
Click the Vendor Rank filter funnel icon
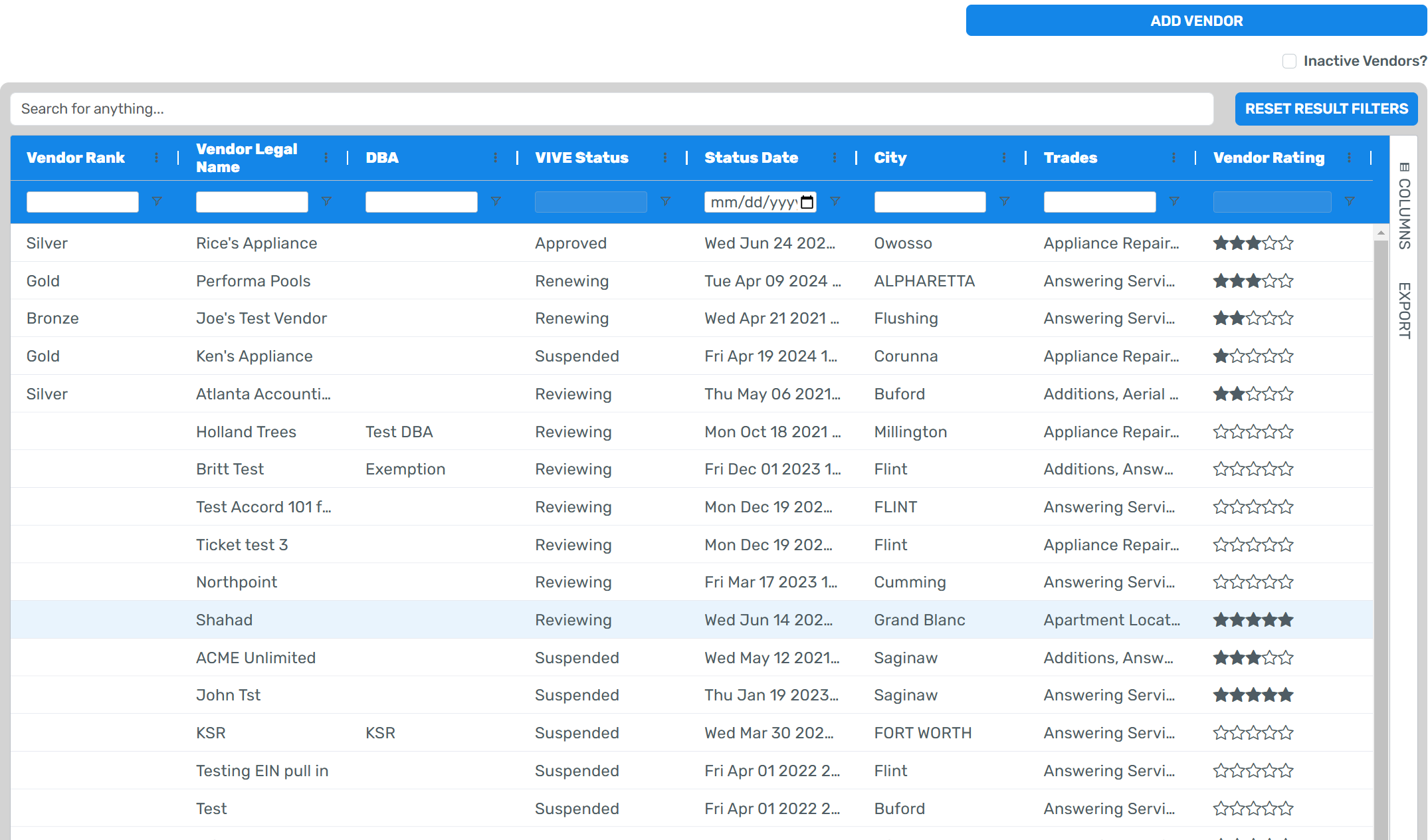pos(157,201)
